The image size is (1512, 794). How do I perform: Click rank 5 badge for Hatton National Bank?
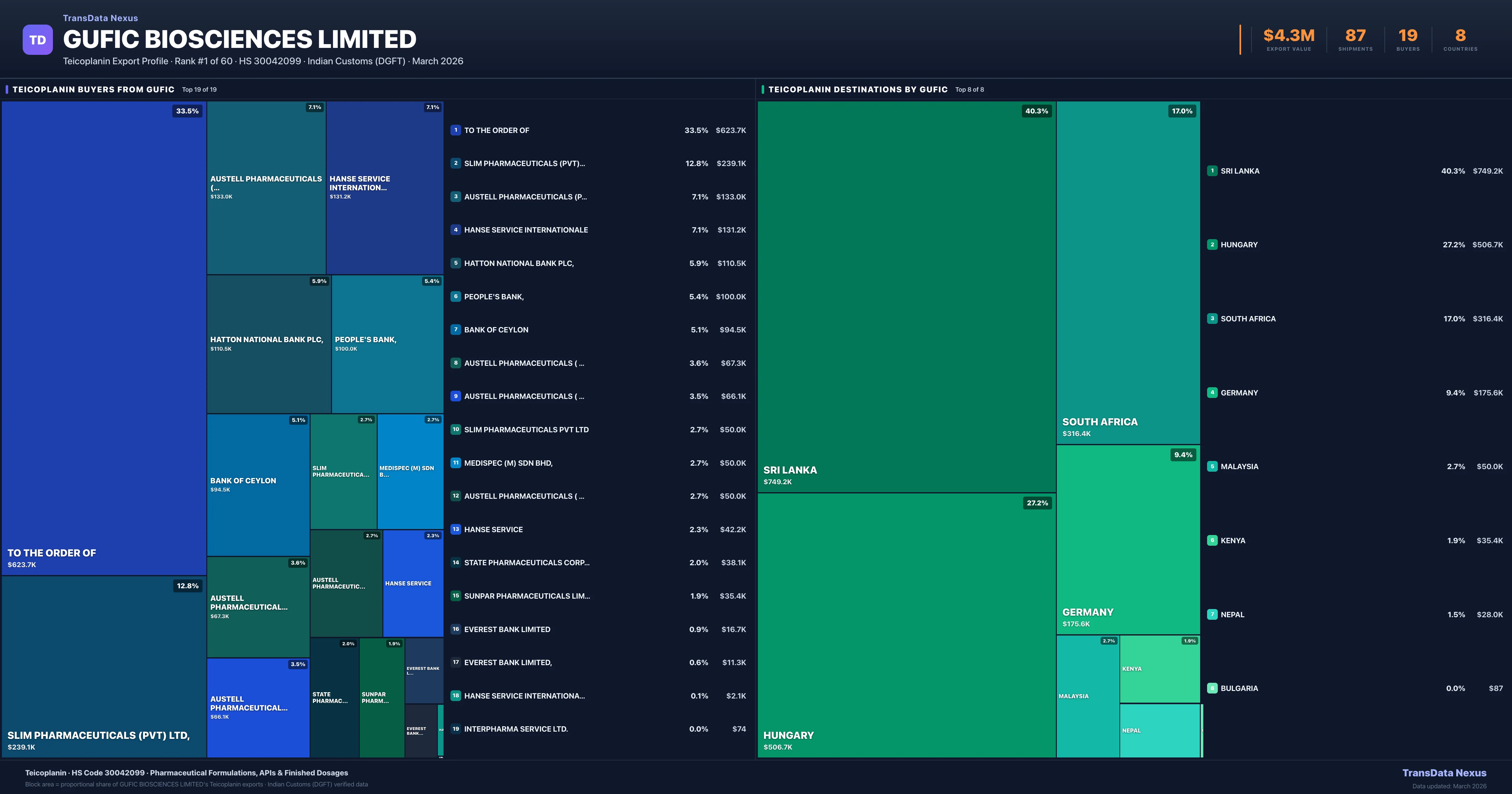click(x=455, y=263)
